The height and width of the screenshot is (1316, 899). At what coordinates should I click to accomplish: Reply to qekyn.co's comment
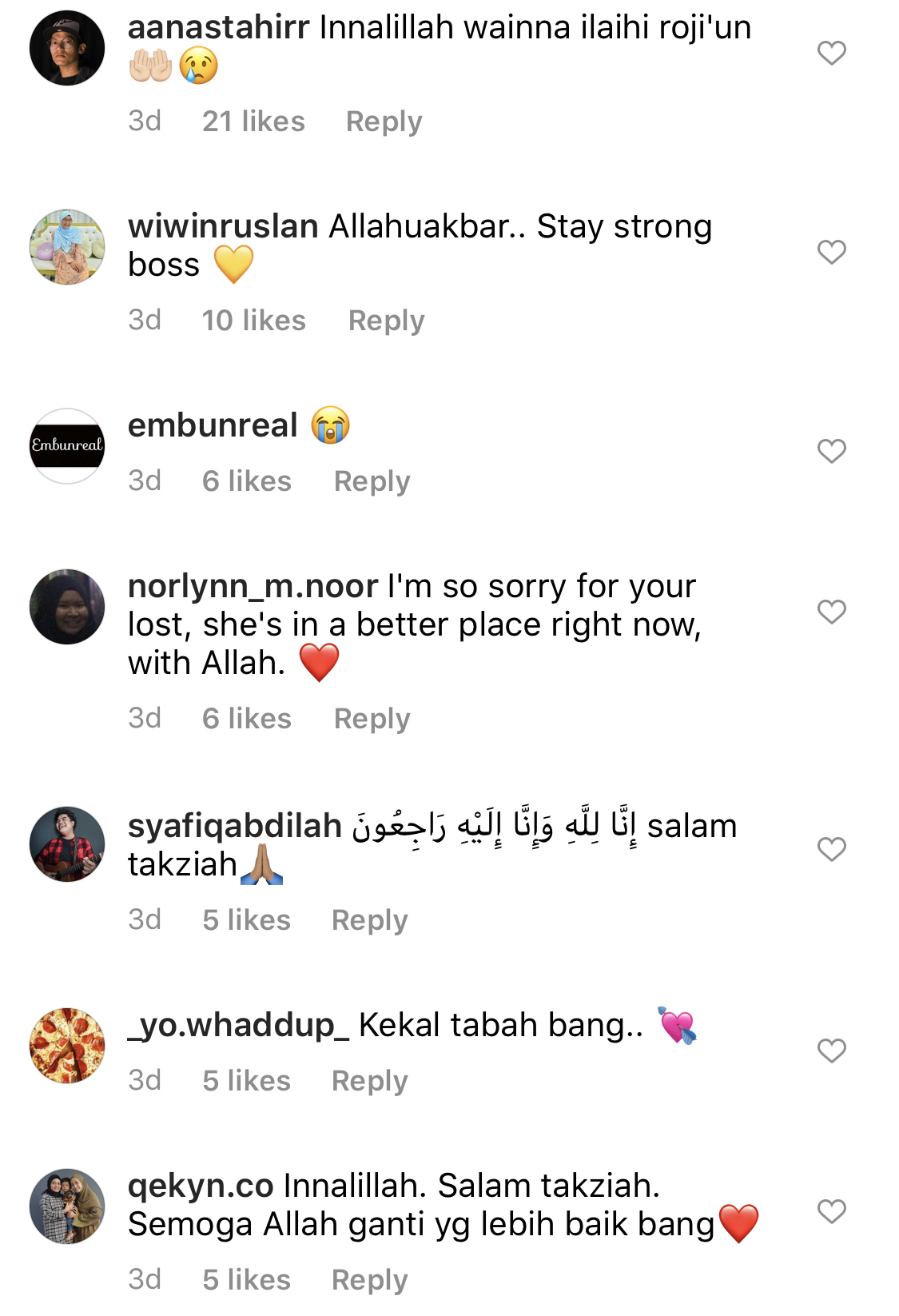[x=369, y=1280]
